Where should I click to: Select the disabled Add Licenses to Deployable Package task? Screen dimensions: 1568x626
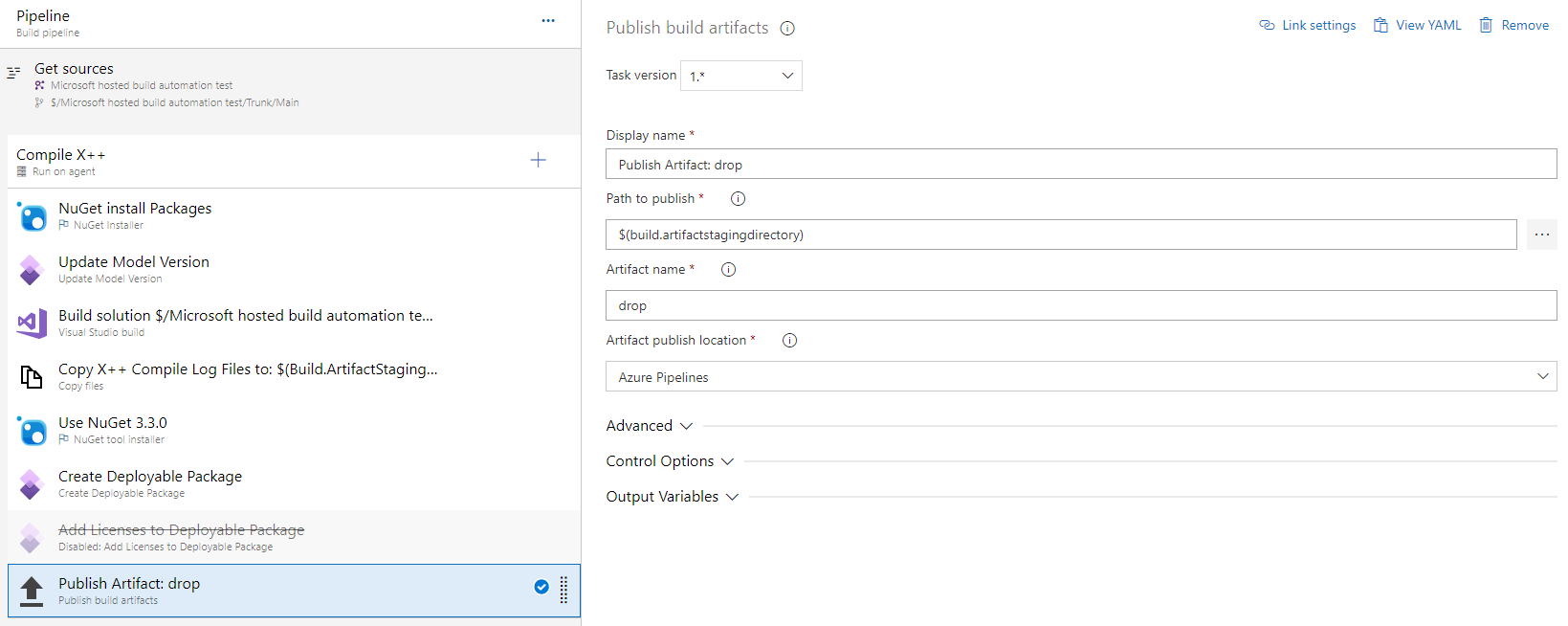coord(294,537)
